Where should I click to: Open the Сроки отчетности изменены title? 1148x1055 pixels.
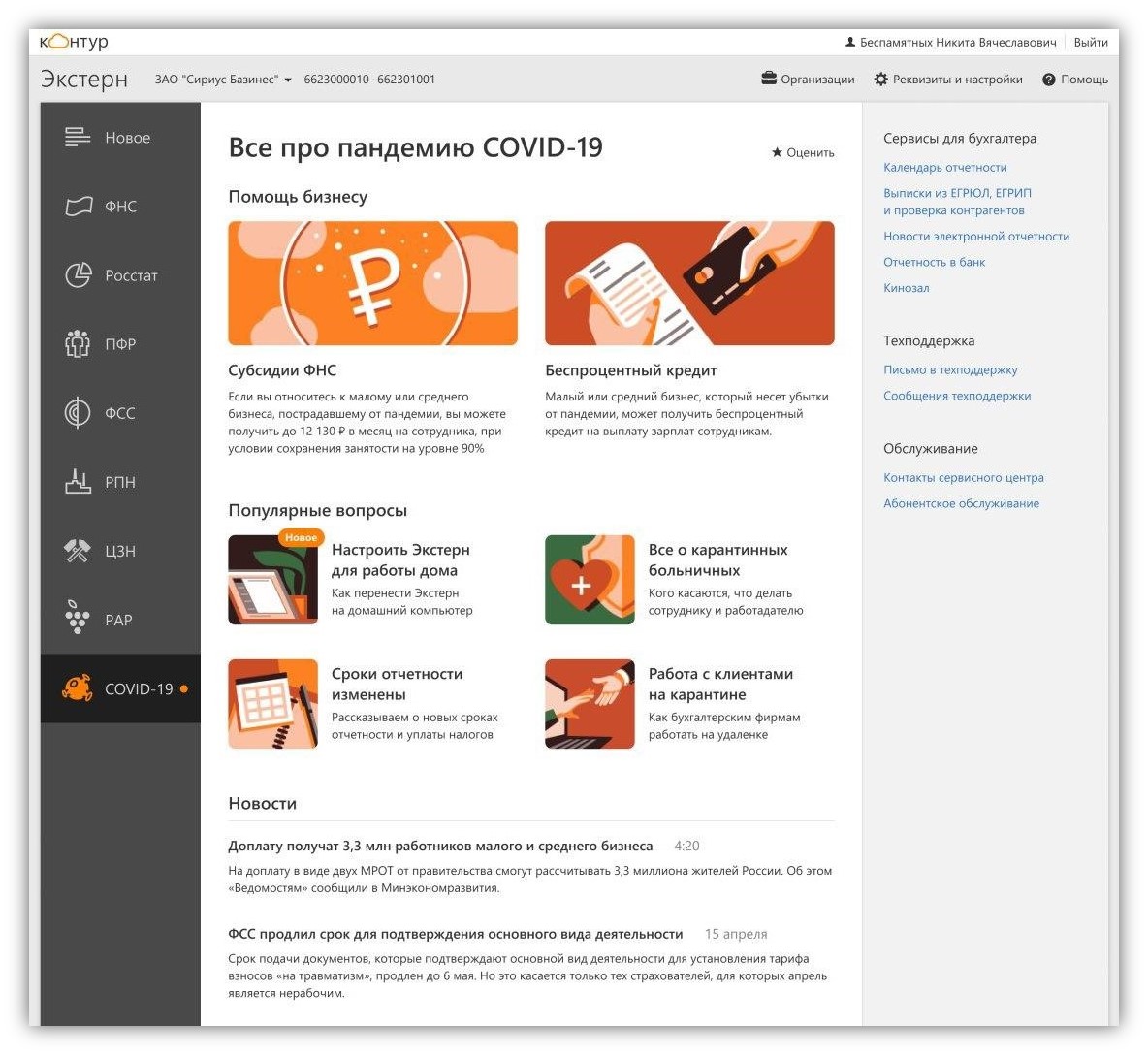(397, 684)
